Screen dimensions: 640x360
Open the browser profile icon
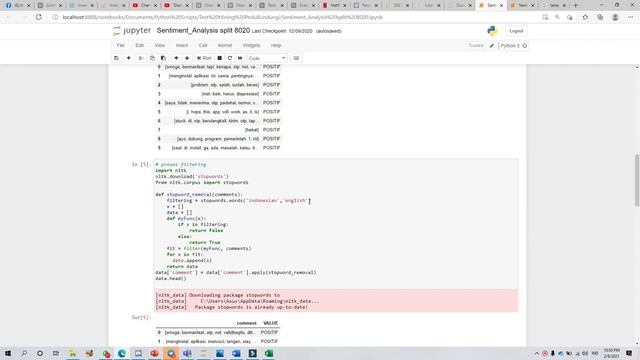coord(615,17)
